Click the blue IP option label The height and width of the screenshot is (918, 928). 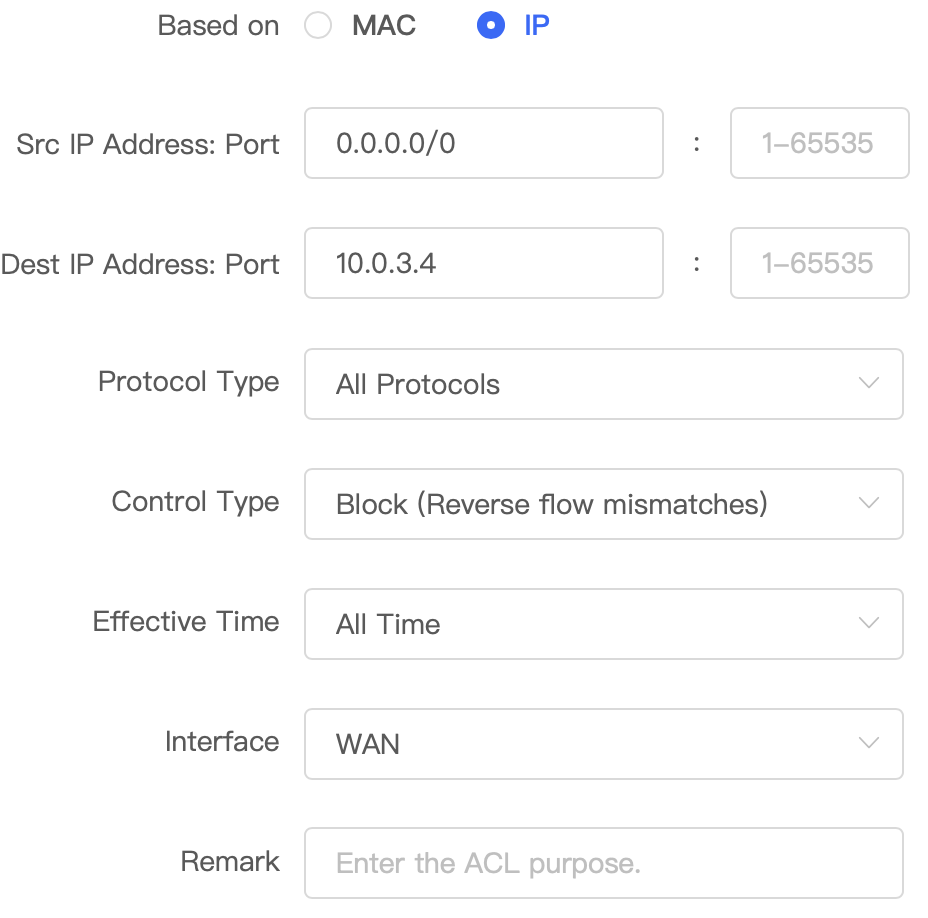[537, 25]
